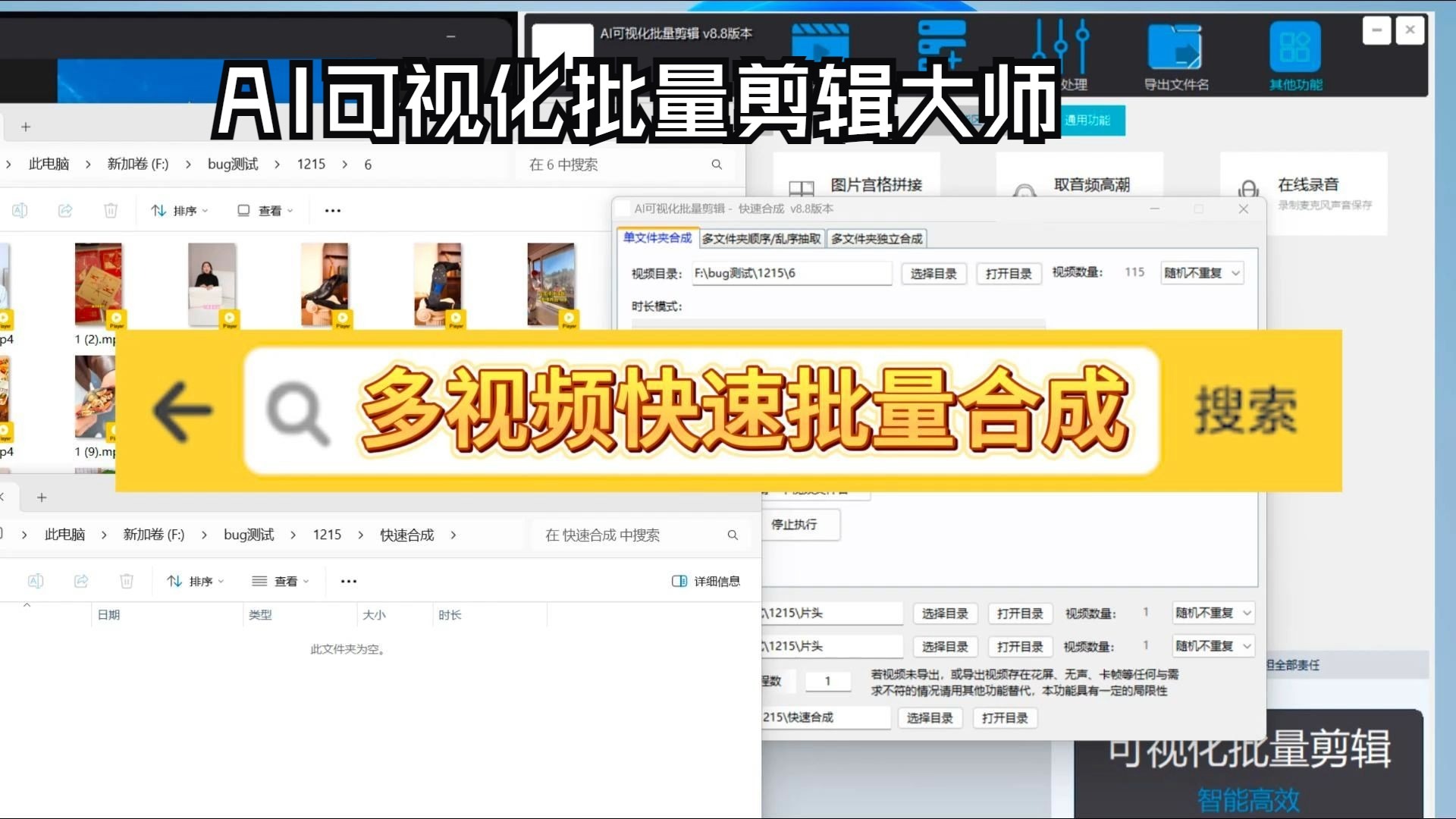Click 打开目录 in second 片头 row
1456x819 pixels.
(1020, 647)
